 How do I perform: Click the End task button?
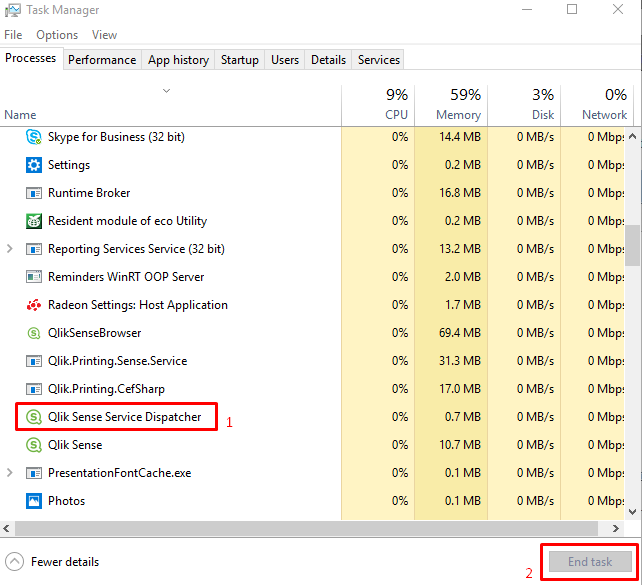coord(589,561)
